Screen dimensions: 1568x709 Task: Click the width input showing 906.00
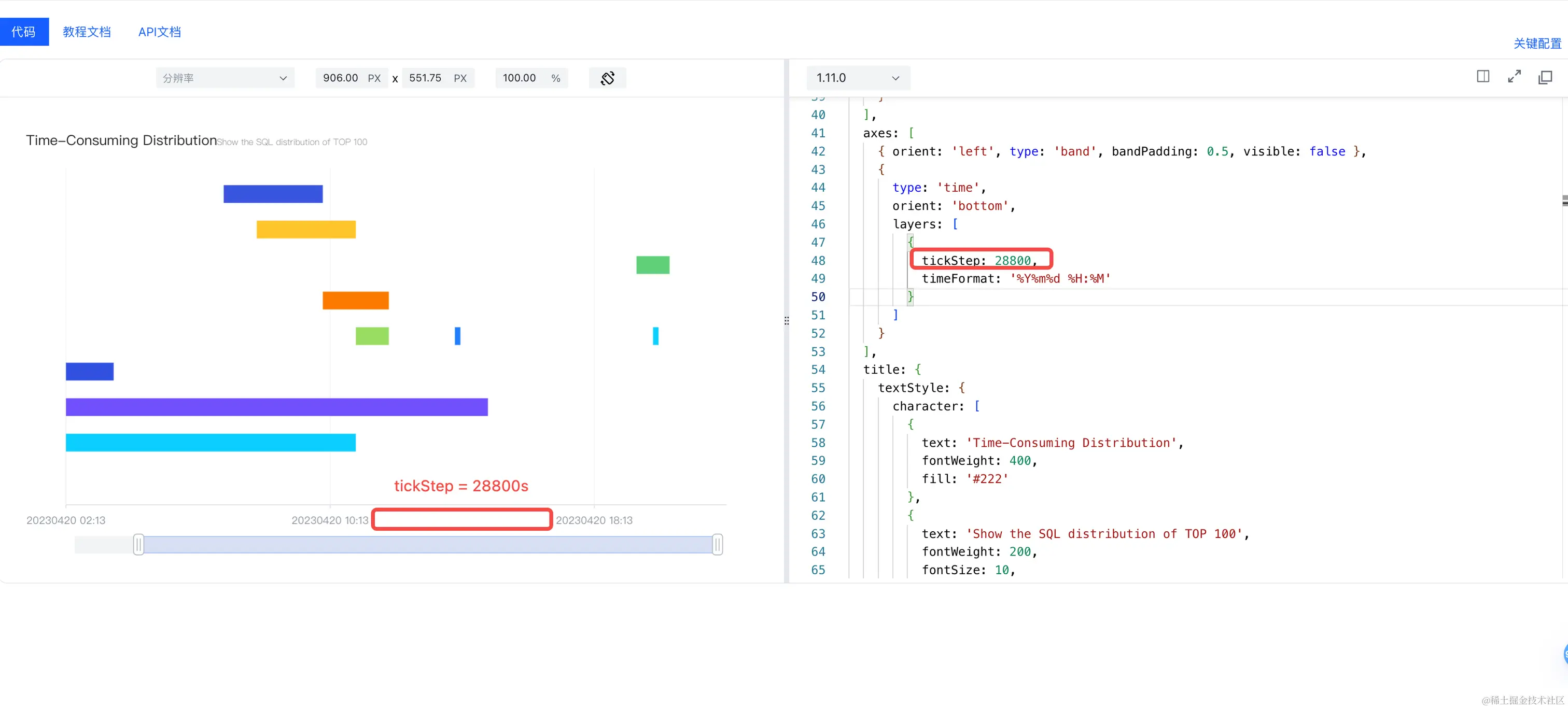click(x=340, y=78)
